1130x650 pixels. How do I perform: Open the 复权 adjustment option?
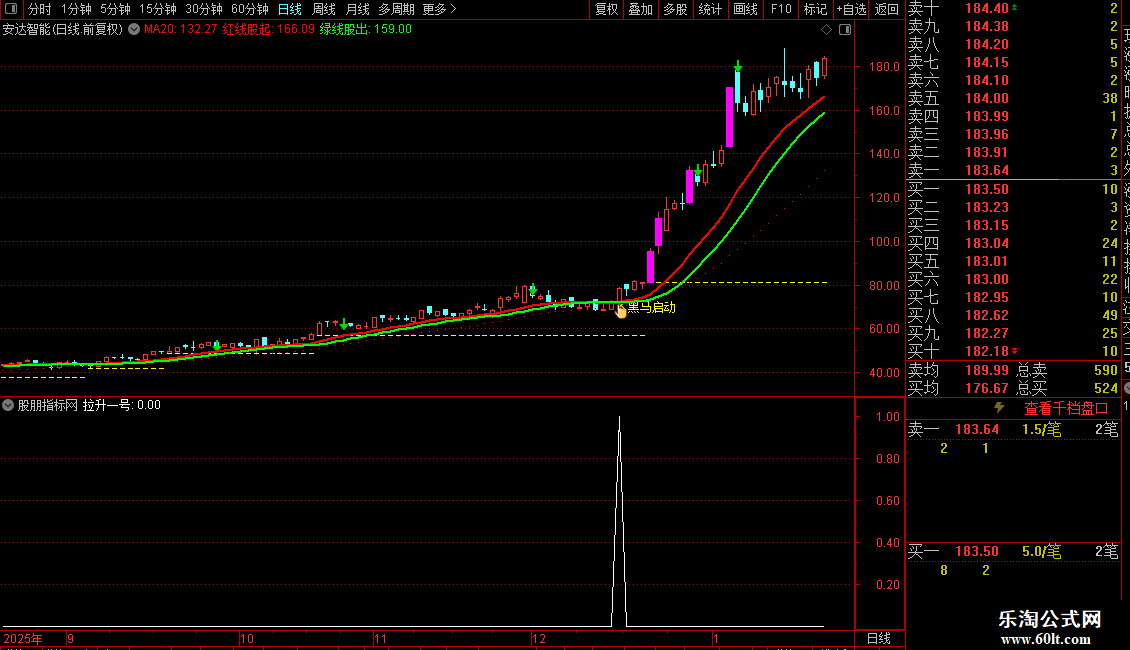coord(606,9)
